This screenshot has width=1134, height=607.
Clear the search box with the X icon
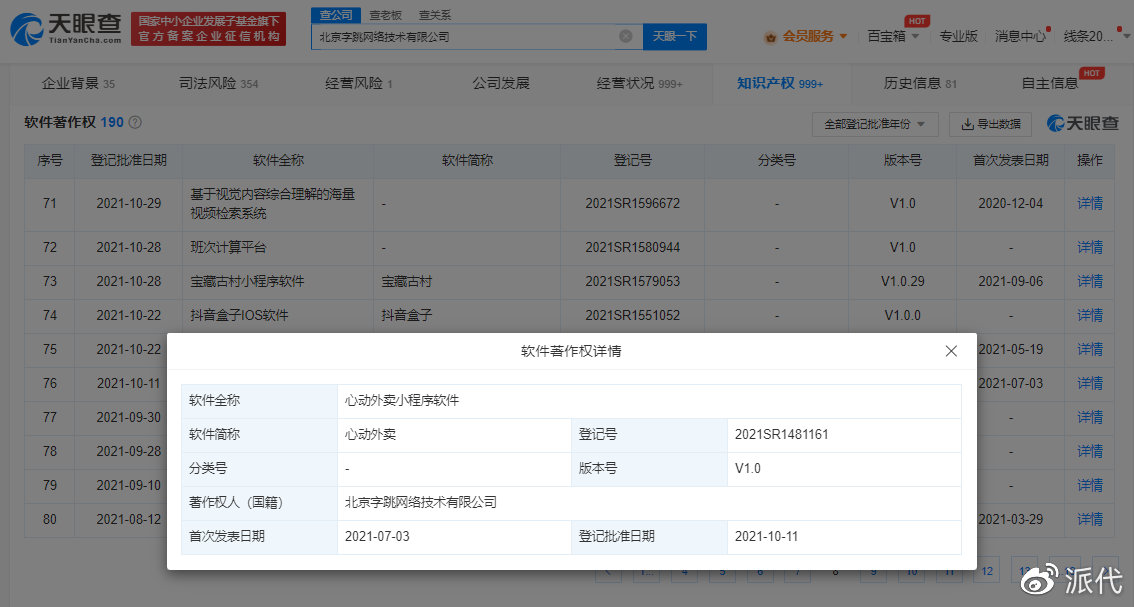tap(626, 36)
